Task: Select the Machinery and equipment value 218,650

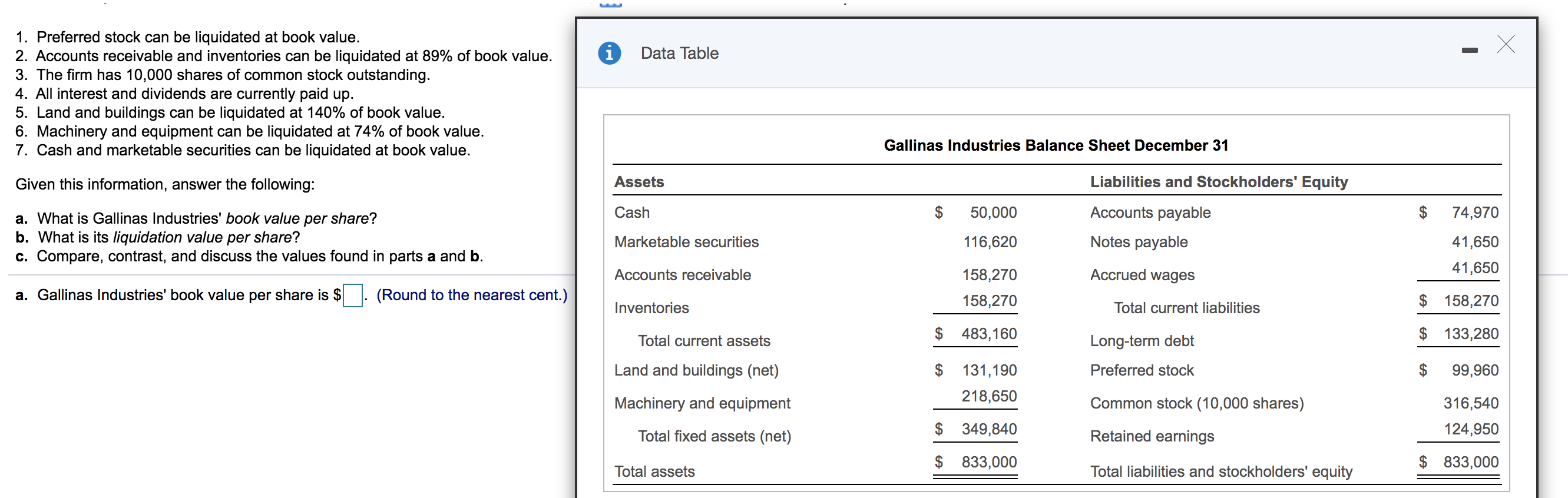Action: (988, 396)
